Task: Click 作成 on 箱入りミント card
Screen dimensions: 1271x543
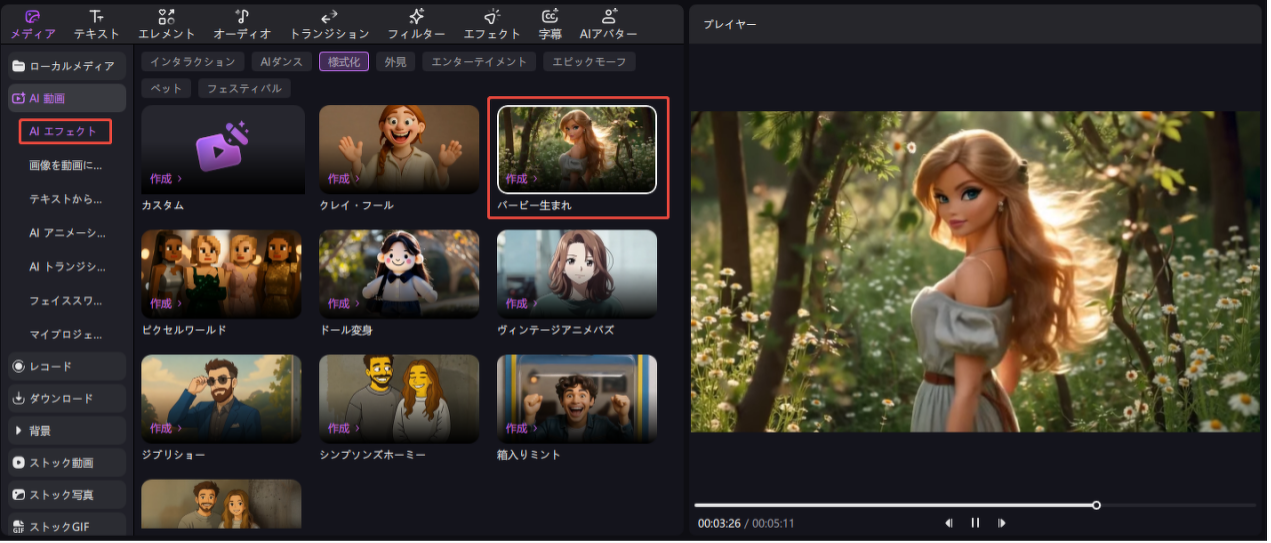Action: pyautogui.click(x=522, y=428)
